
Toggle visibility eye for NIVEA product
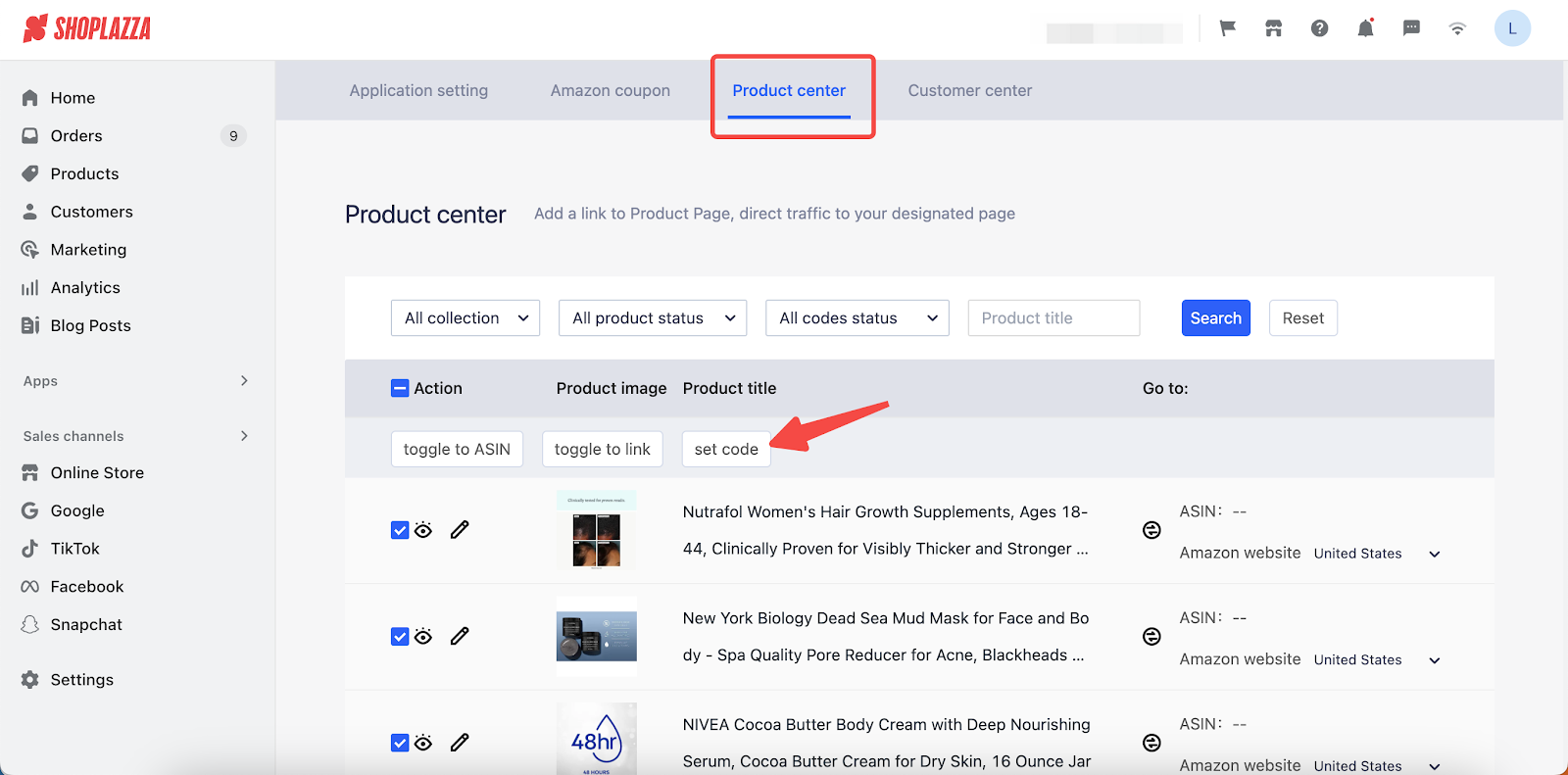point(423,743)
